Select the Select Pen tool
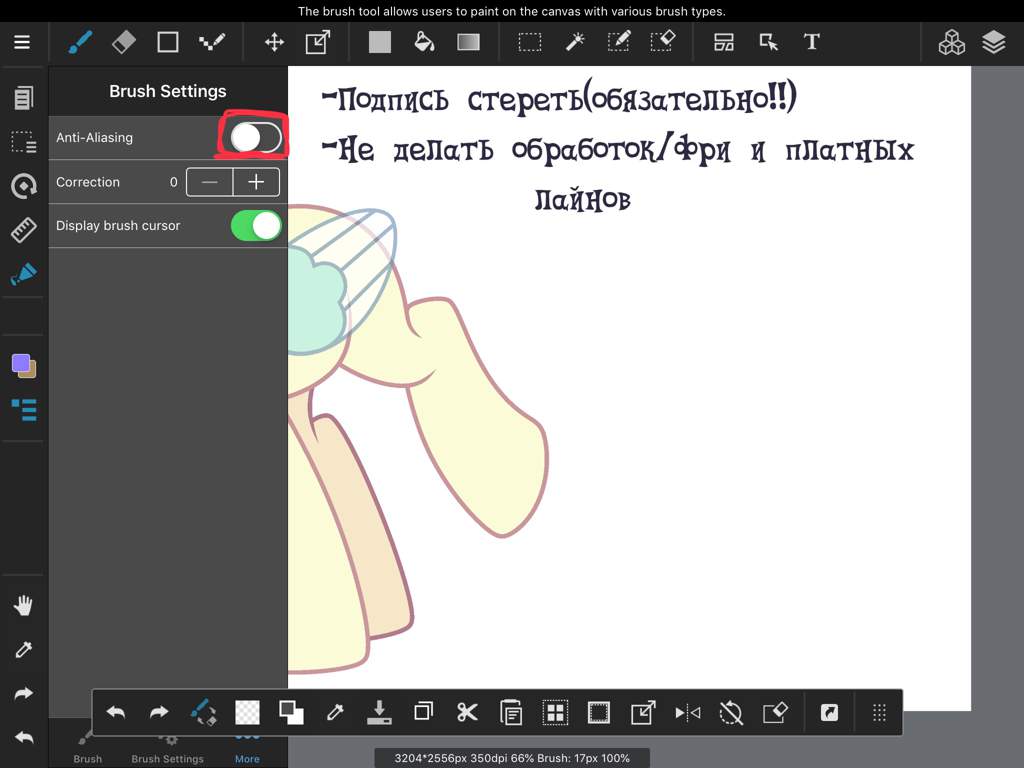This screenshot has width=1024, height=768. coord(618,42)
